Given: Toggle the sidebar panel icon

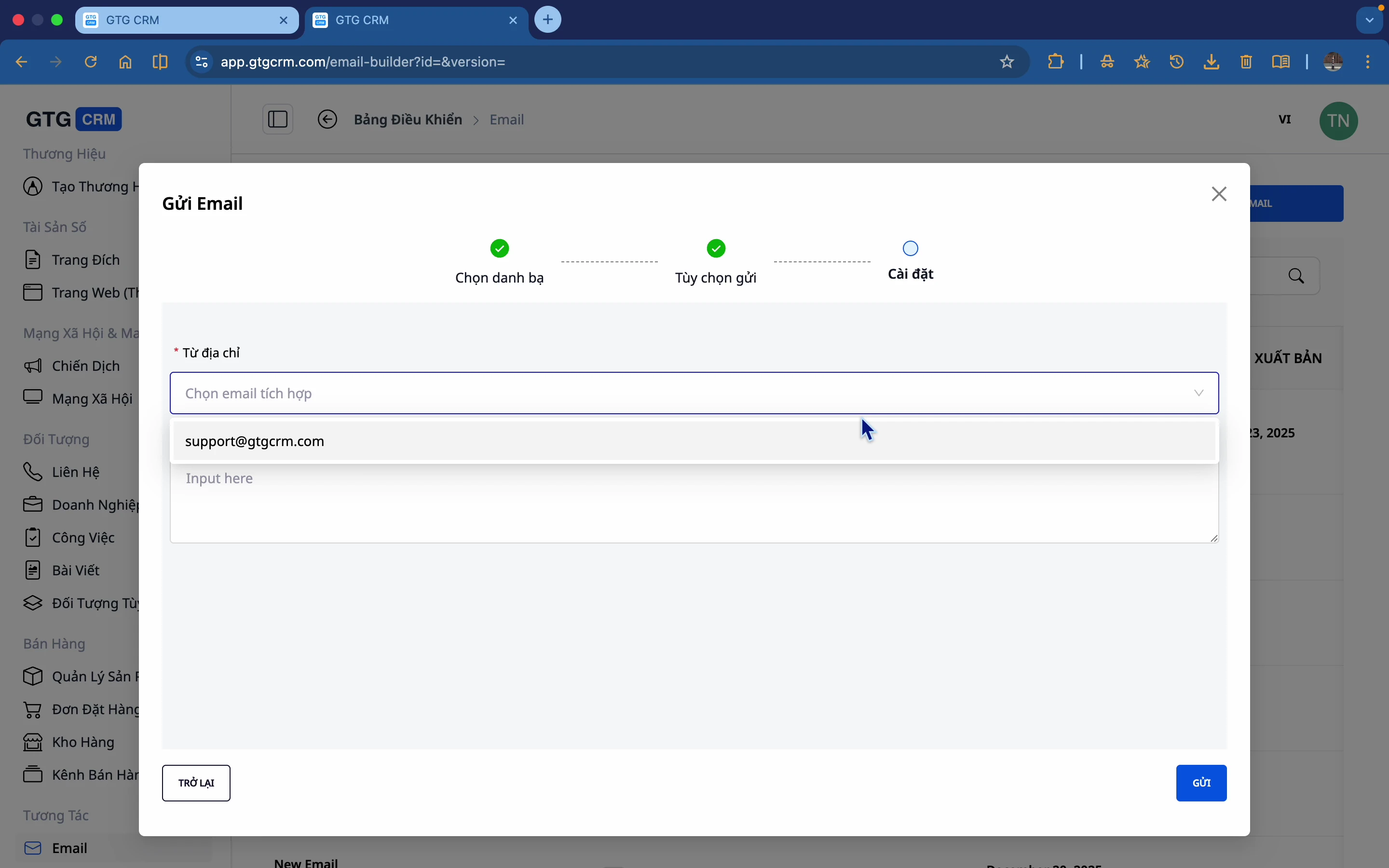Looking at the screenshot, I should pos(278,120).
